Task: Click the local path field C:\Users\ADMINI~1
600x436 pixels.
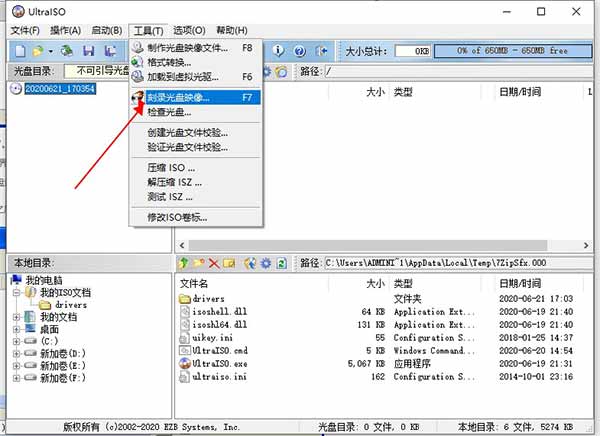Action: pyautogui.click(x=459, y=263)
